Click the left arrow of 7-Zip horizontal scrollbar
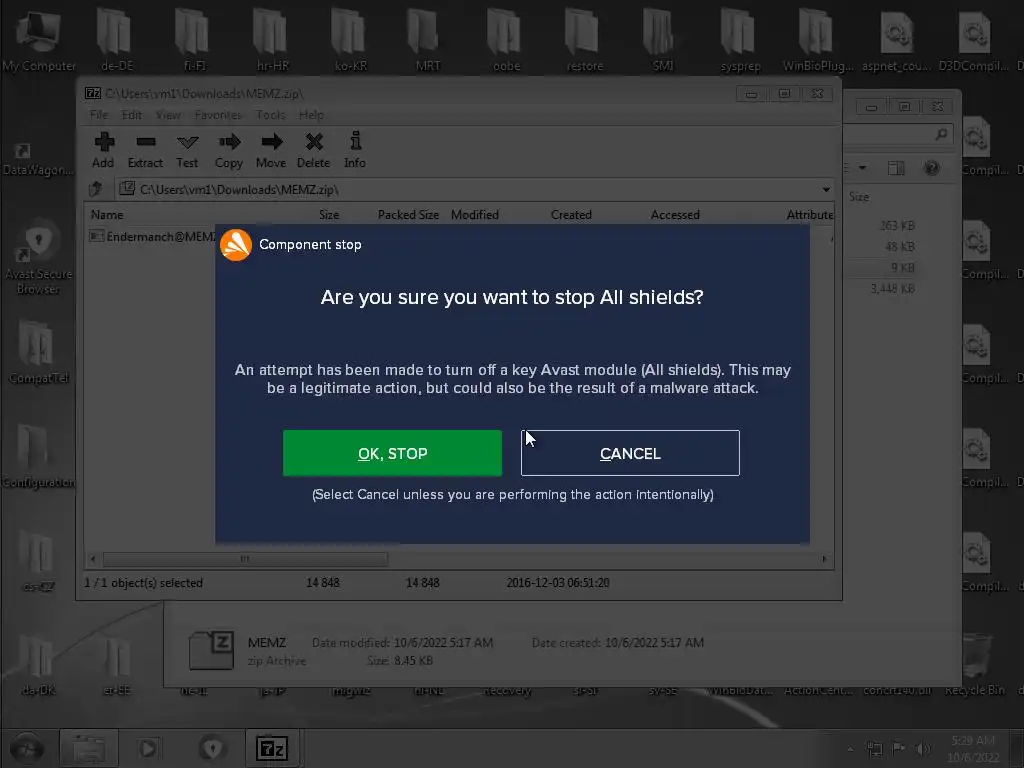This screenshot has width=1024, height=768. pos(93,559)
